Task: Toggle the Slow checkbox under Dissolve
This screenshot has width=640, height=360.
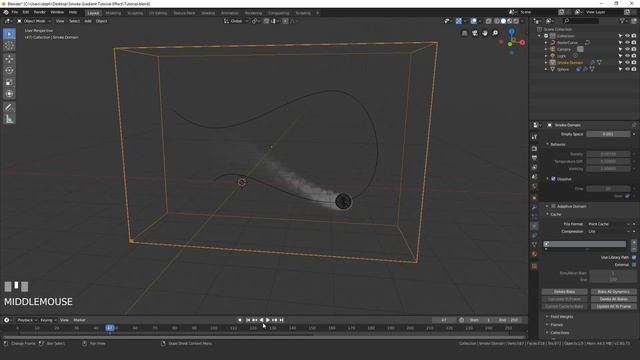Action: tap(627, 196)
